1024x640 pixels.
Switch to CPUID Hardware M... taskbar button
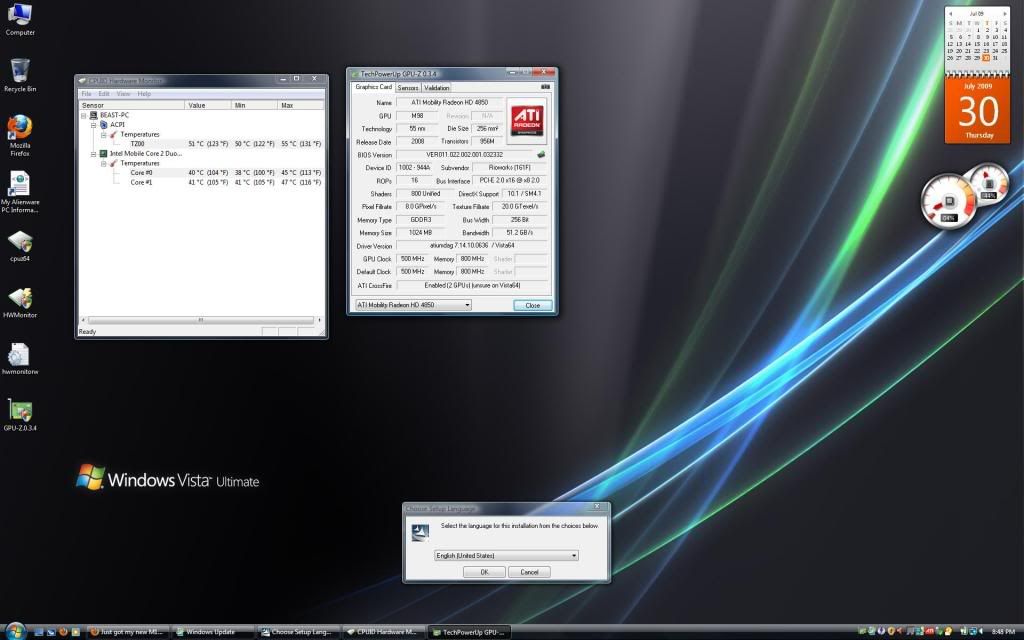(383, 632)
